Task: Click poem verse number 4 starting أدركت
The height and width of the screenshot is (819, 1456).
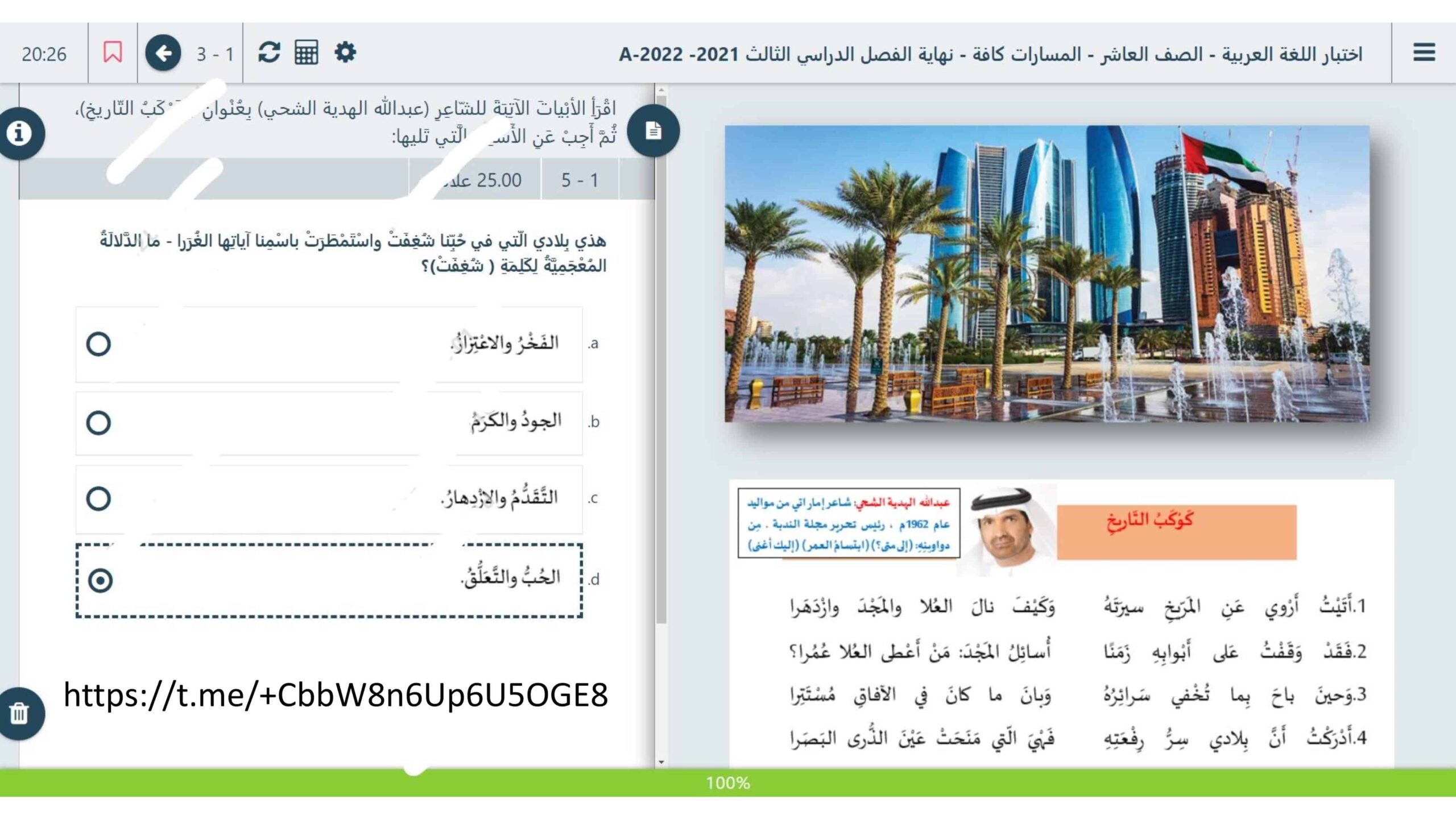Action: [1078, 738]
